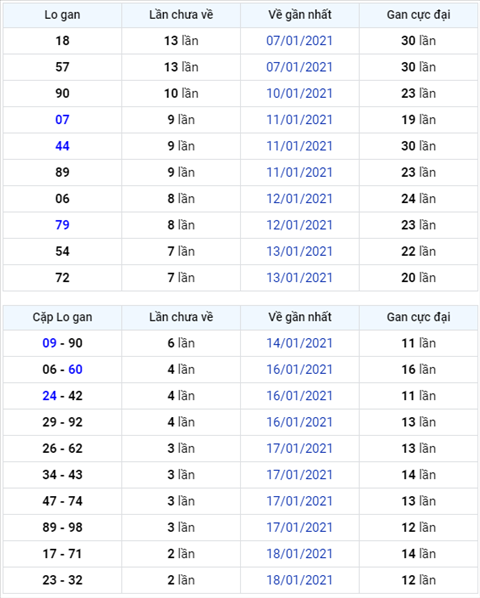Click date 16/01/2021 in row 29 - 92
This screenshot has height=598, width=480.
[299, 422]
